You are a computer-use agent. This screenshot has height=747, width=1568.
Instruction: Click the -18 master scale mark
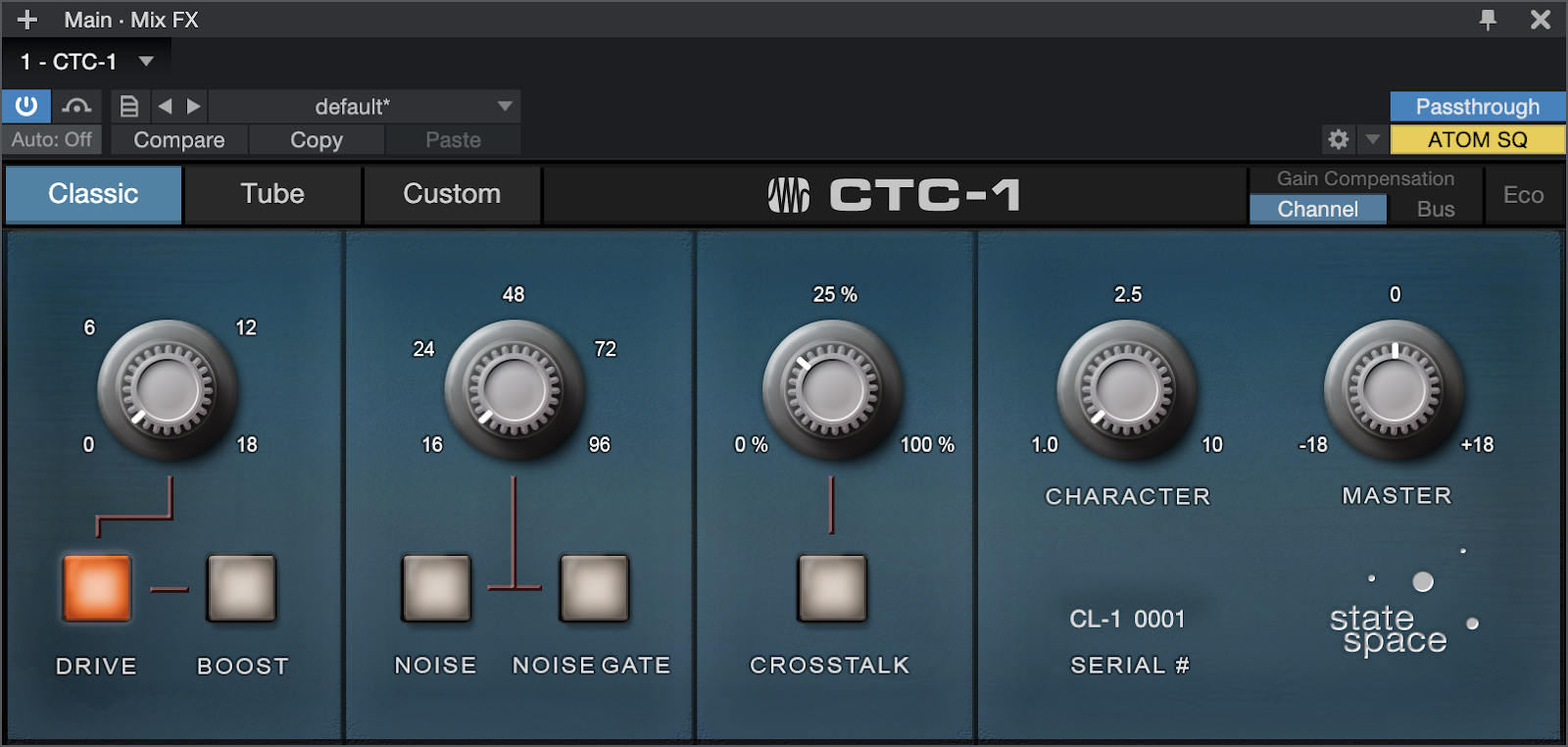point(1313,444)
